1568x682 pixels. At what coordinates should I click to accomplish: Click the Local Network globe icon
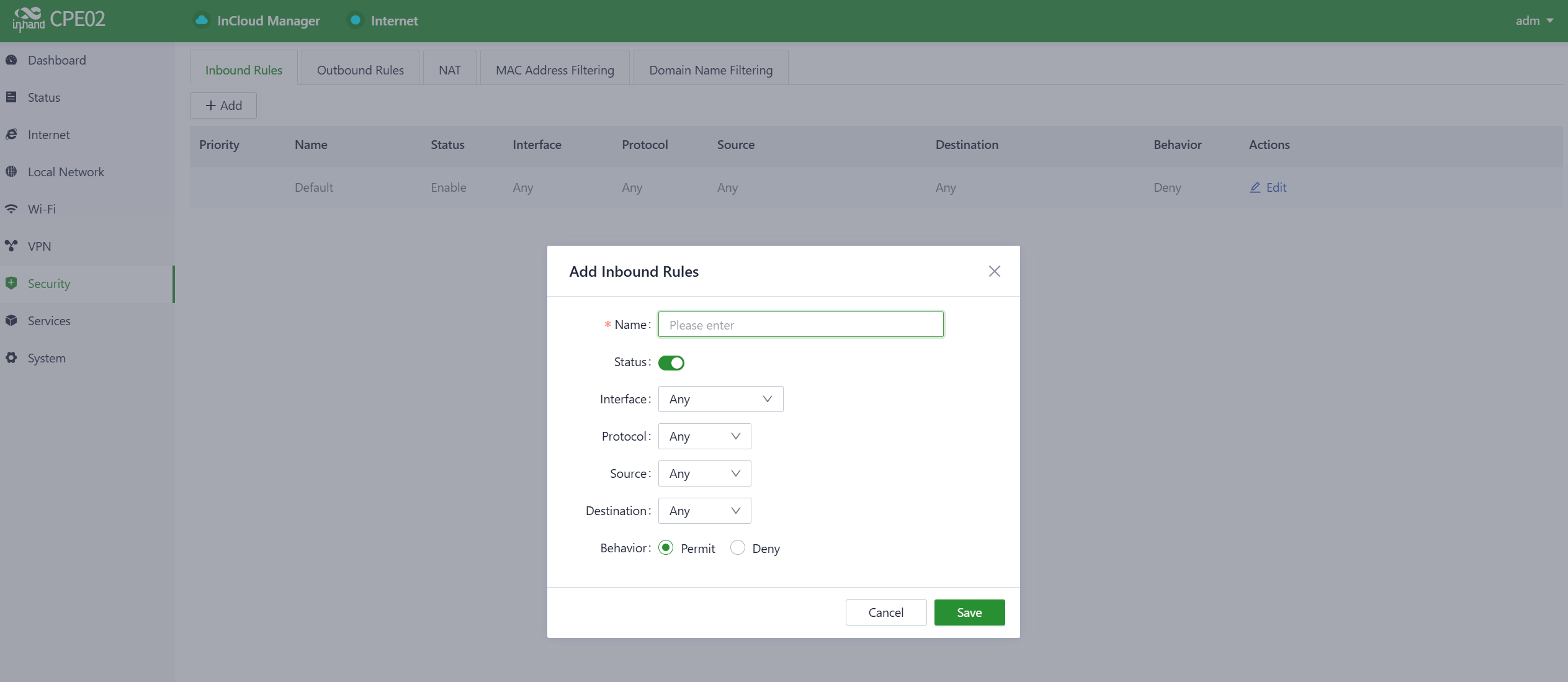point(11,172)
